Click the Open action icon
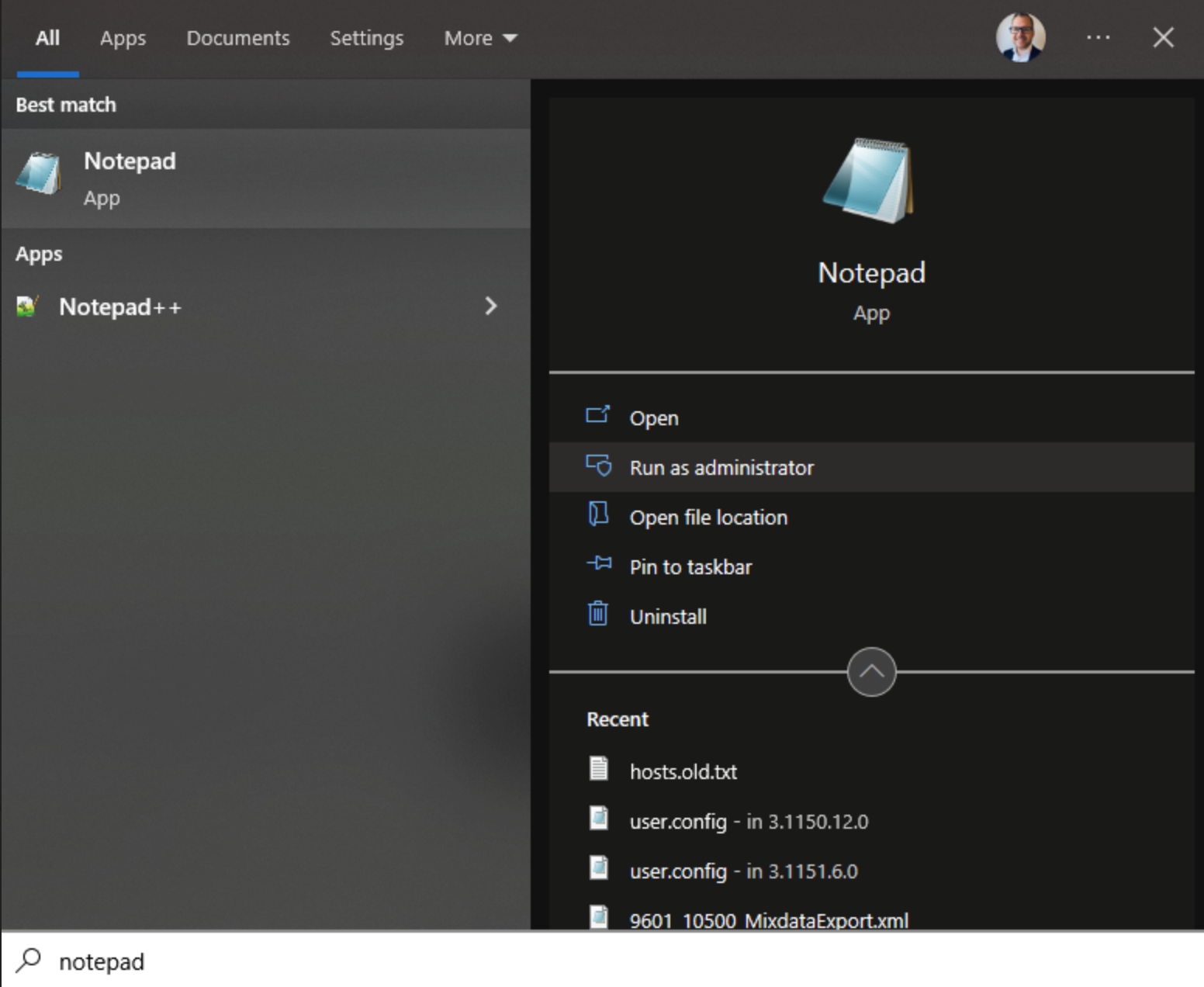Viewport: 1204px width, 987px height. [598, 414]
